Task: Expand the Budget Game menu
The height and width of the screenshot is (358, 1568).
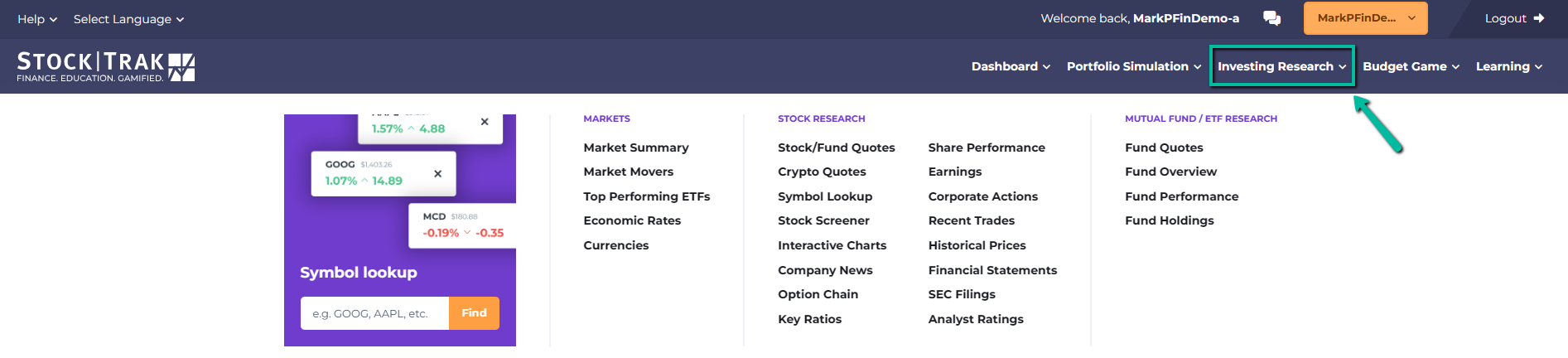Action: [x=1411, y=66]
